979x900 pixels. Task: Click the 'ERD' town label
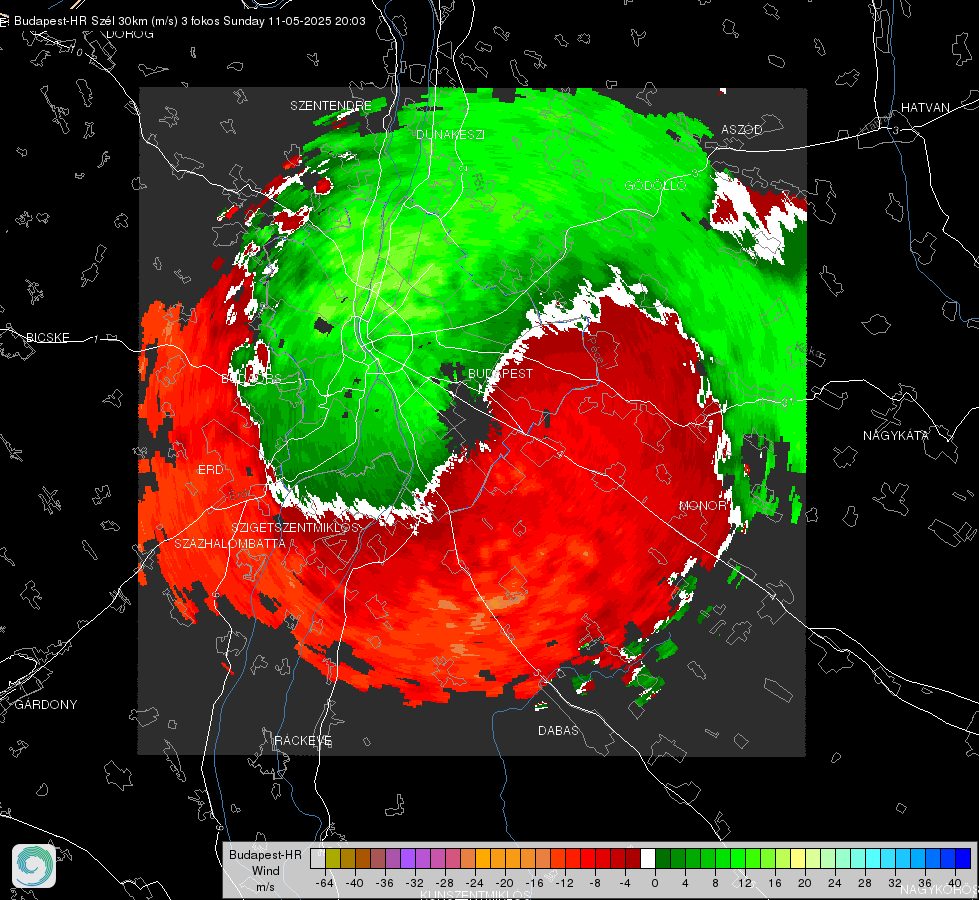pos(210,470)
